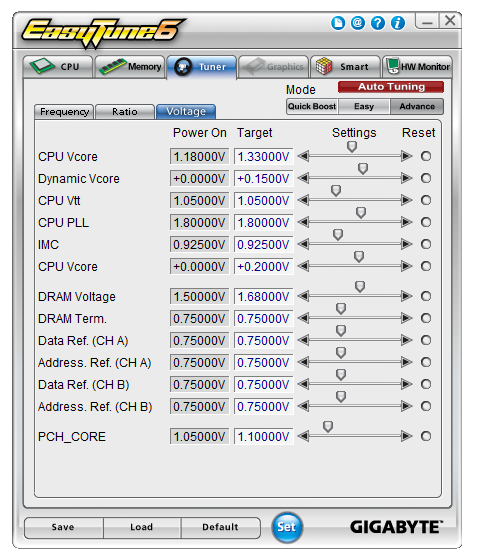481x560 pixels.
Task: Select the reset radio on the 1.33000V CPU Vcore row
Action: point(426,156)
